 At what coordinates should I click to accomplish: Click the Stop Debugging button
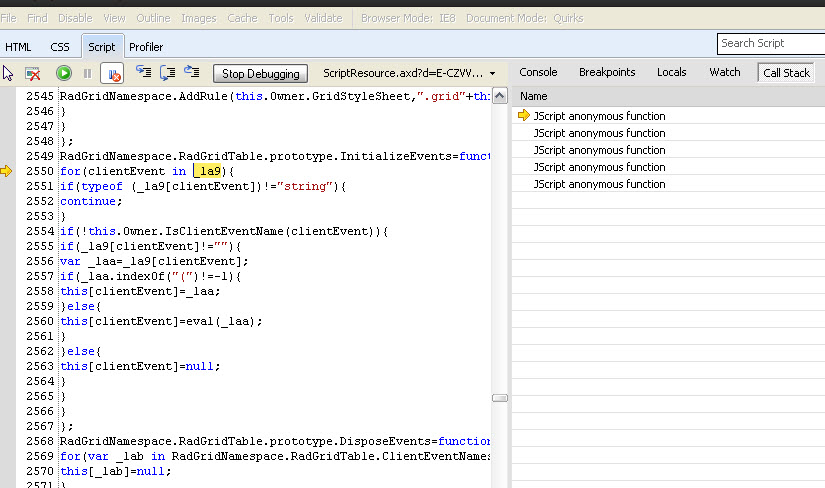coord(260,73)
